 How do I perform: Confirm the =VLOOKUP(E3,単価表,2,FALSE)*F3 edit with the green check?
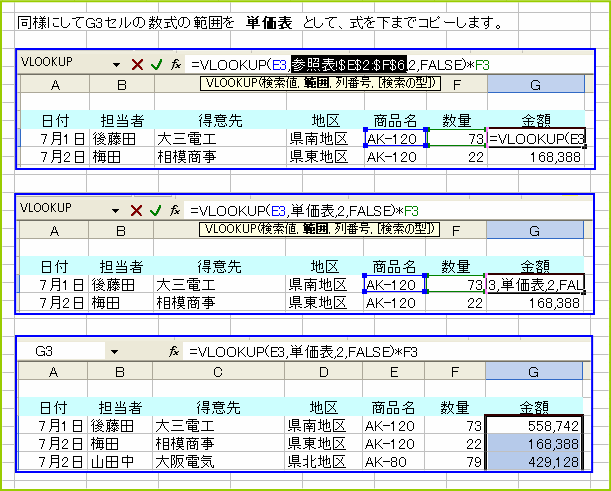tap(155, 211)
